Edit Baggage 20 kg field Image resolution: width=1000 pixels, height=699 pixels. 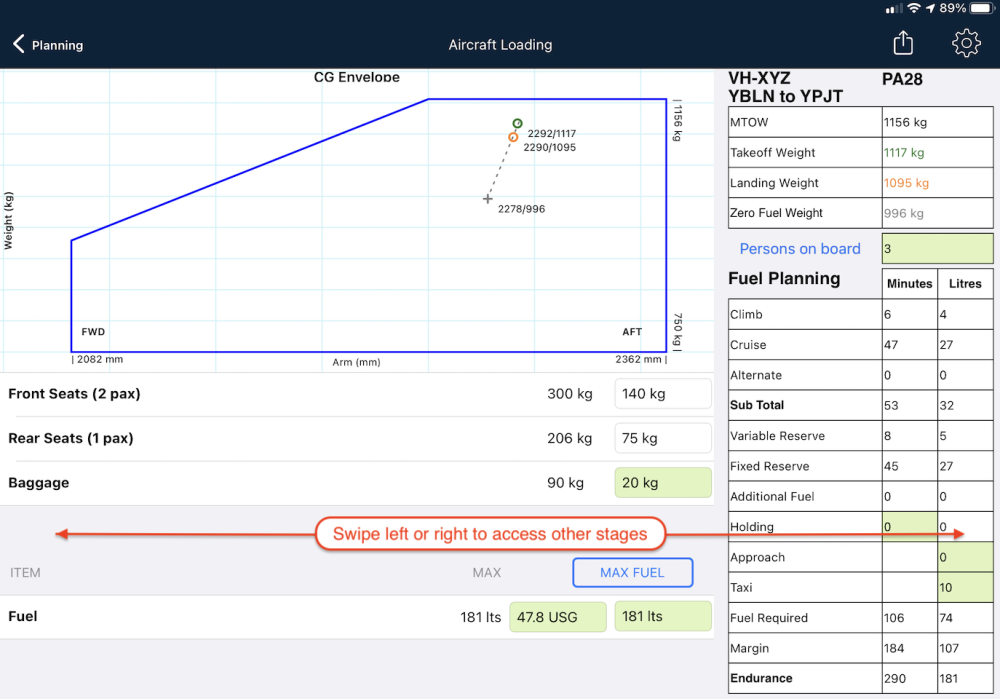[x=663, y=483]
